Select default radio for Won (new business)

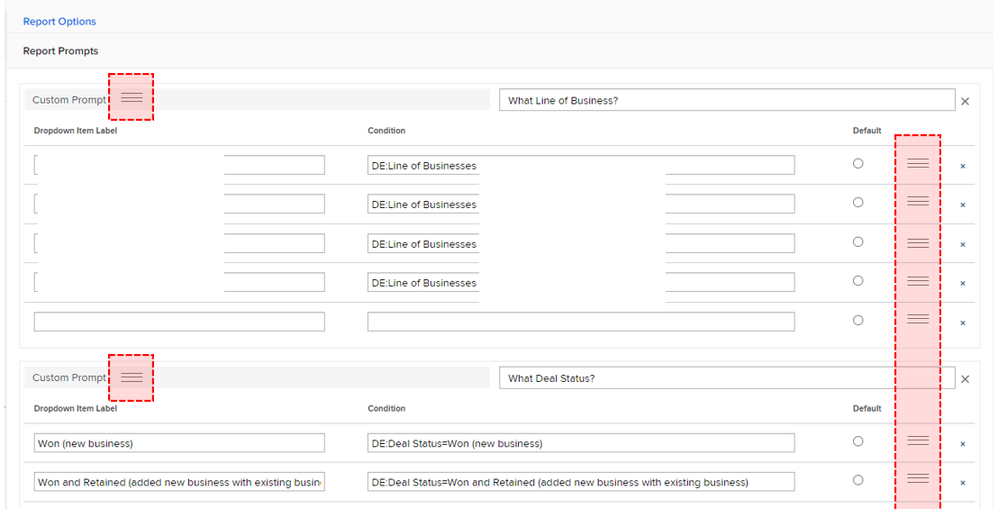(x=858, y=441)
